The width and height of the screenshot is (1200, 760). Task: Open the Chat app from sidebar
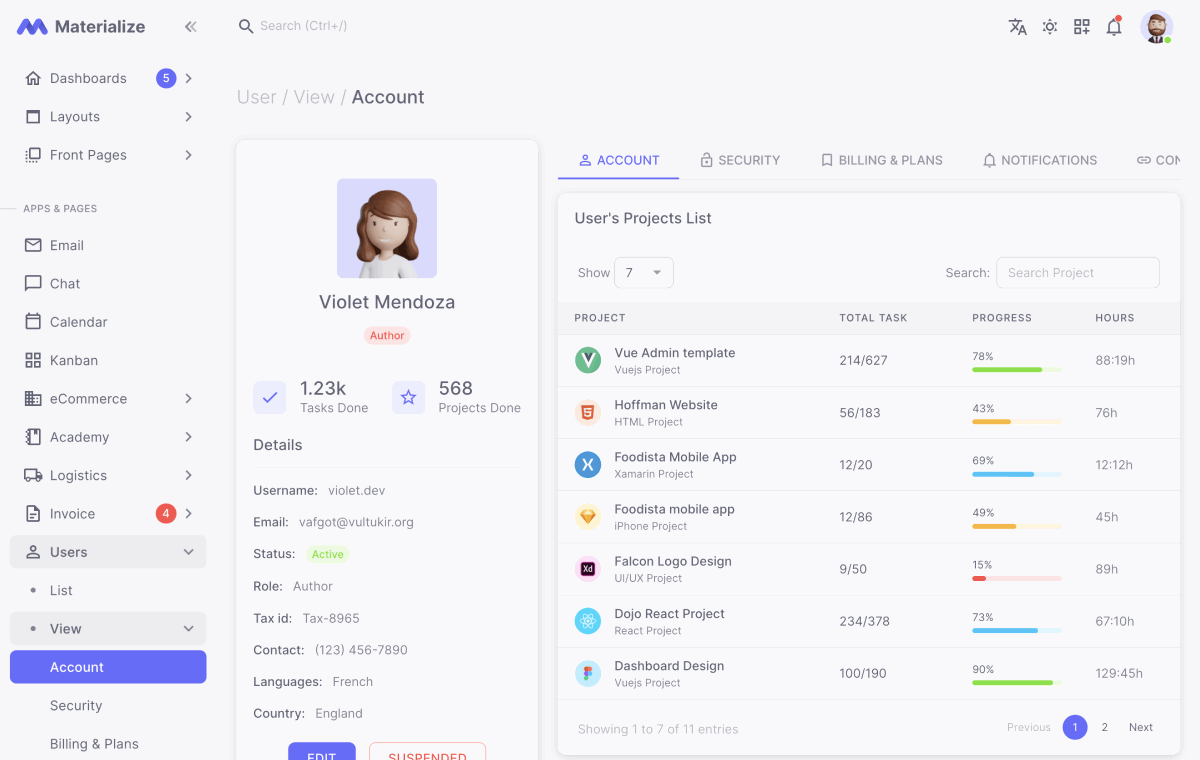tap(64, 283)
